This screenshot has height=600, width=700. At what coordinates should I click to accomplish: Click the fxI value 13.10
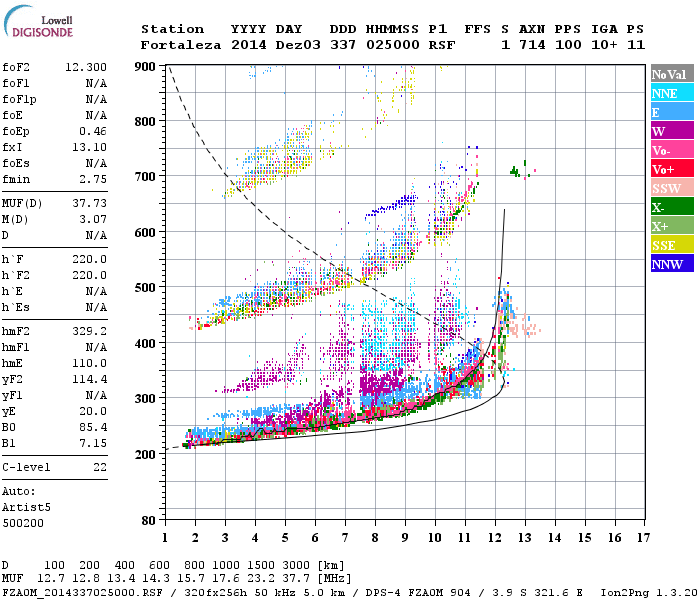tap(90, 147)
